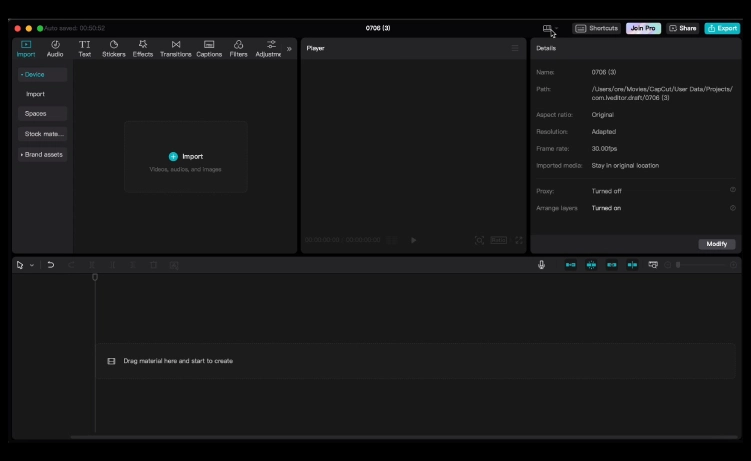Expand more tabs with double chevron
The image size is (751, 461).
(x=289, y=48)
